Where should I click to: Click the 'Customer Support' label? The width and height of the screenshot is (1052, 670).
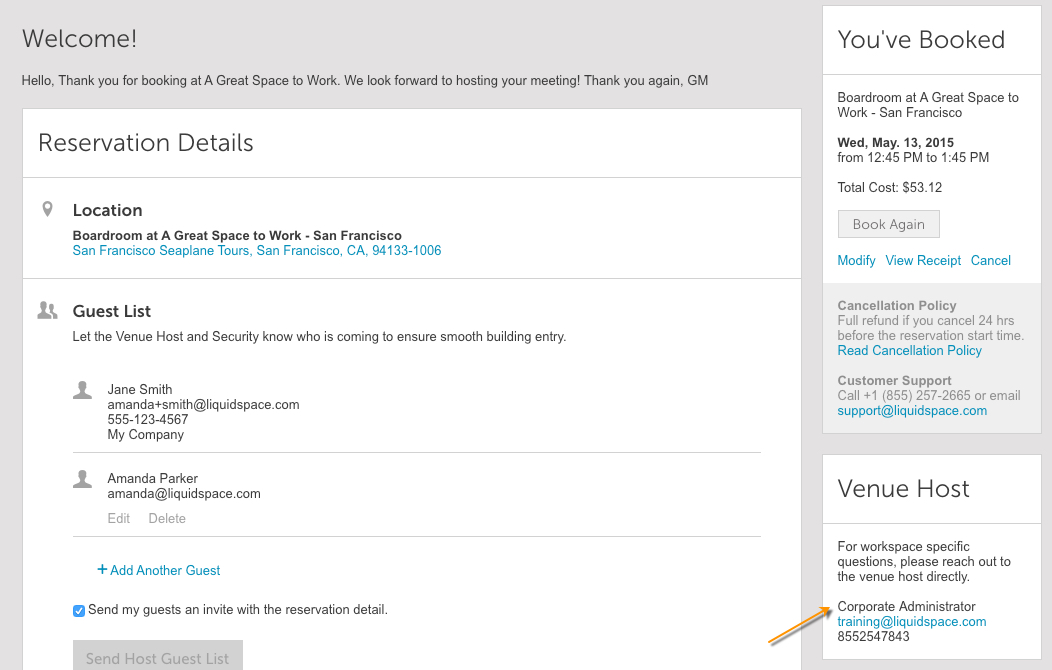[894, 381]
